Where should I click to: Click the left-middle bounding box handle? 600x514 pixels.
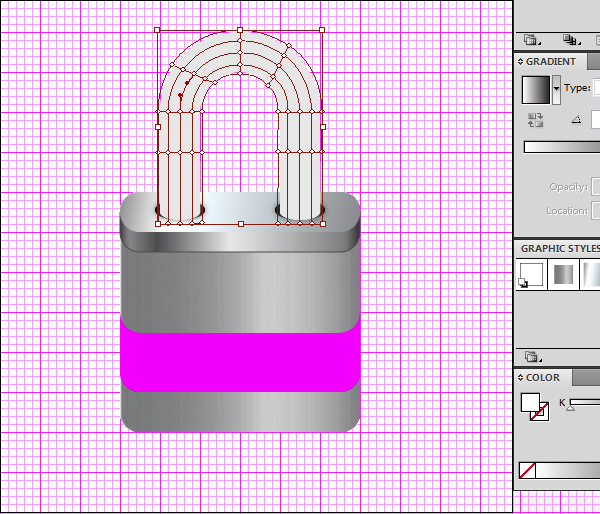coord(158,127)
